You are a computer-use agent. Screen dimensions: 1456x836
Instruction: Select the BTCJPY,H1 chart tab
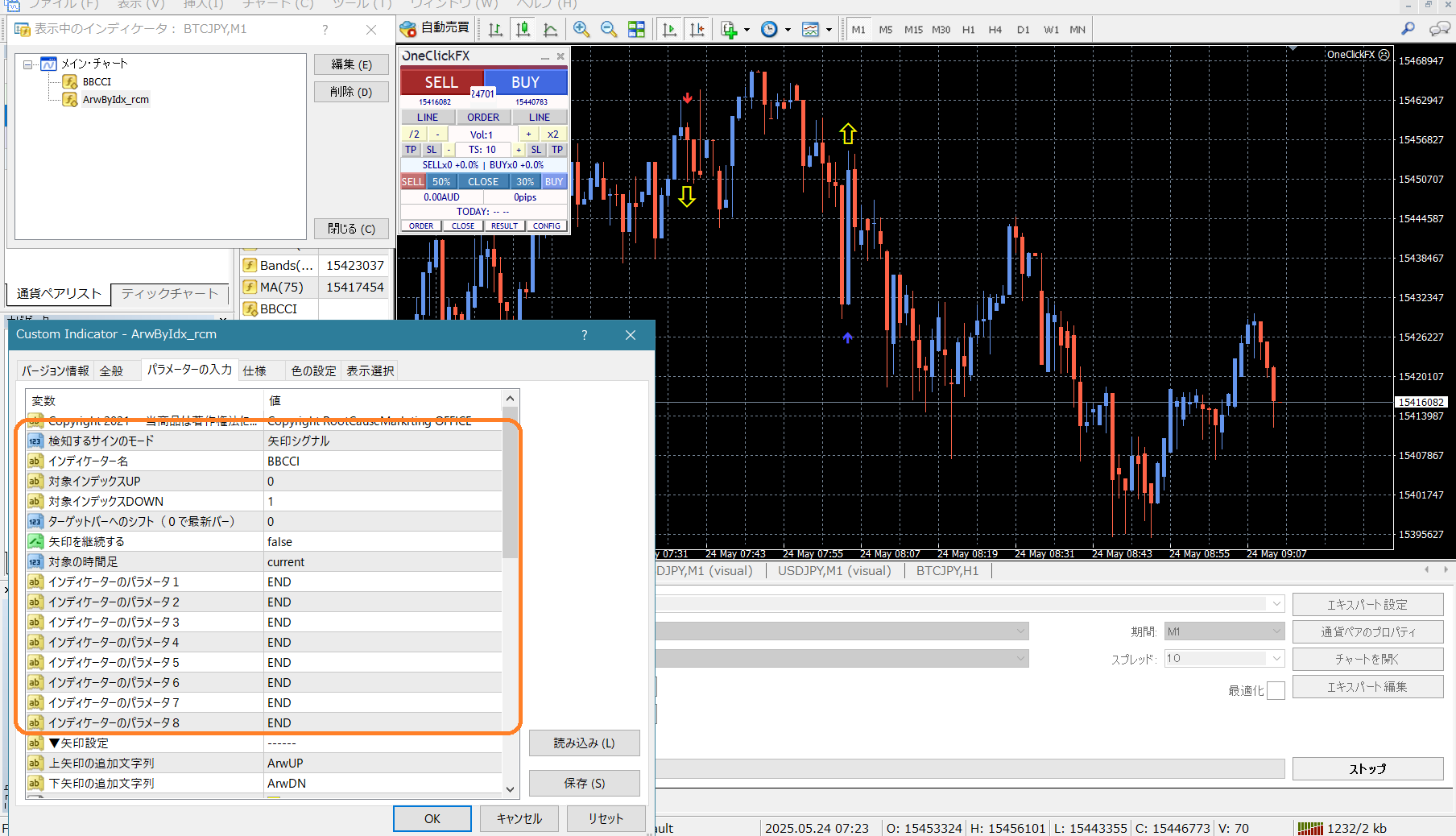coord(947,571)
